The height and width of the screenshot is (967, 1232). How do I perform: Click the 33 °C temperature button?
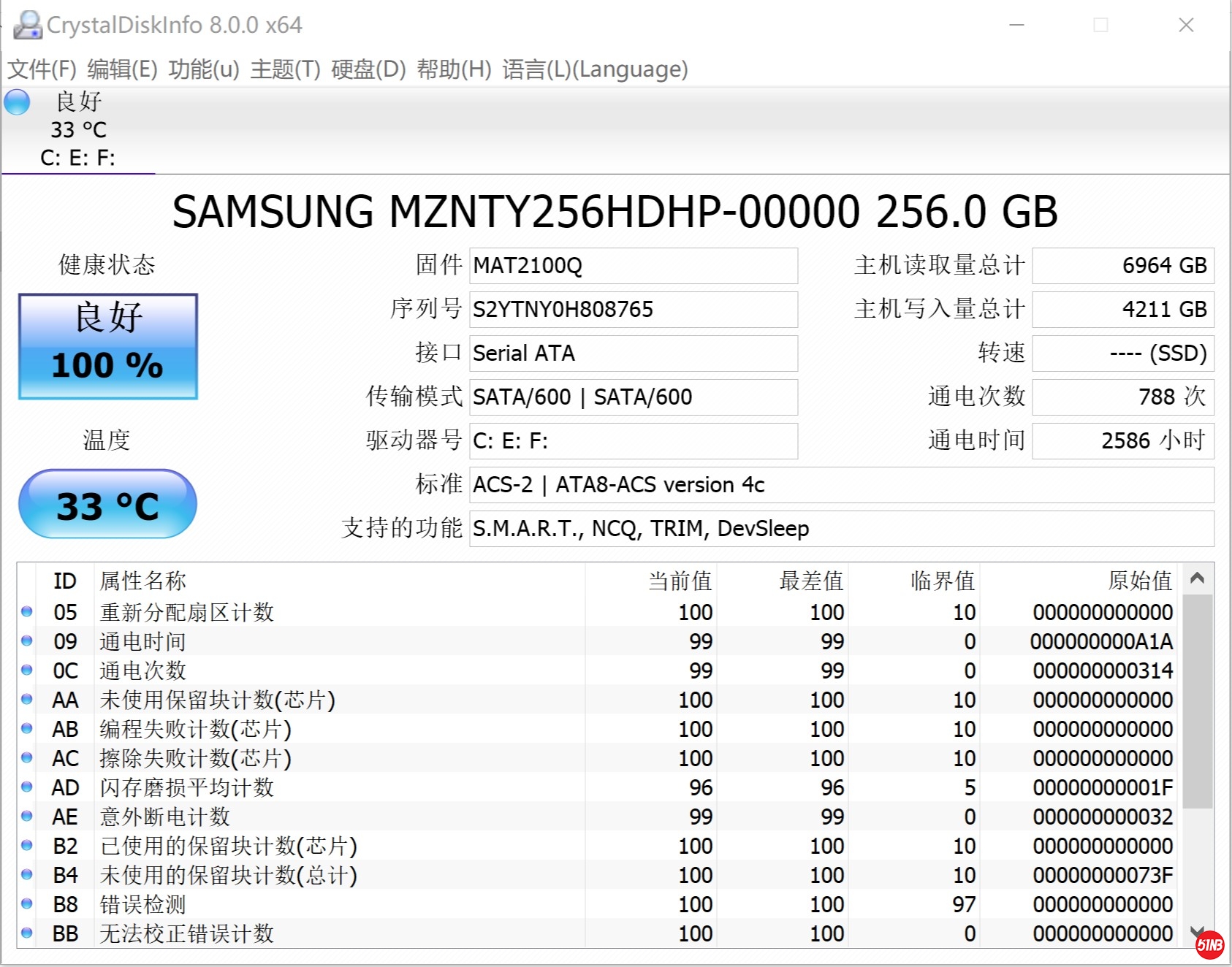[x=108, y=505]
